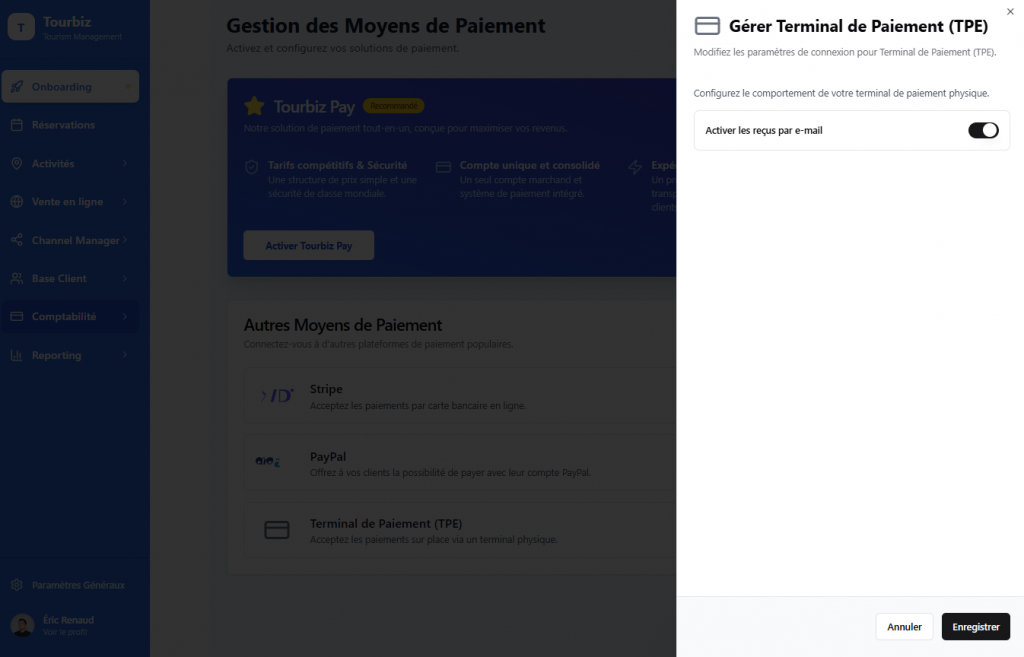Open Paramètres Généraux in the sidebar

(78, 585)
